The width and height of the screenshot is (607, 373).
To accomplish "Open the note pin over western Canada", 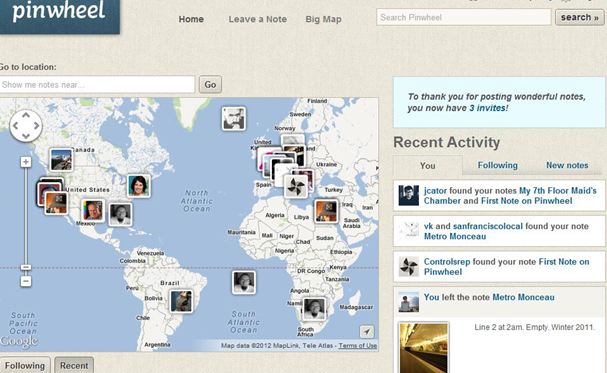I will (x=61, y=159).
